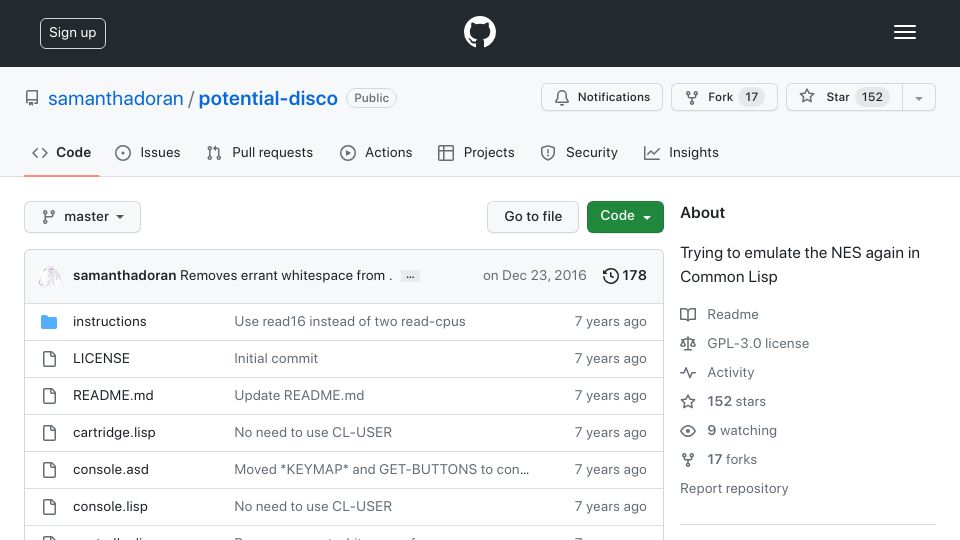
Task: Switch to the Code tab
Action: pos(61,152)
